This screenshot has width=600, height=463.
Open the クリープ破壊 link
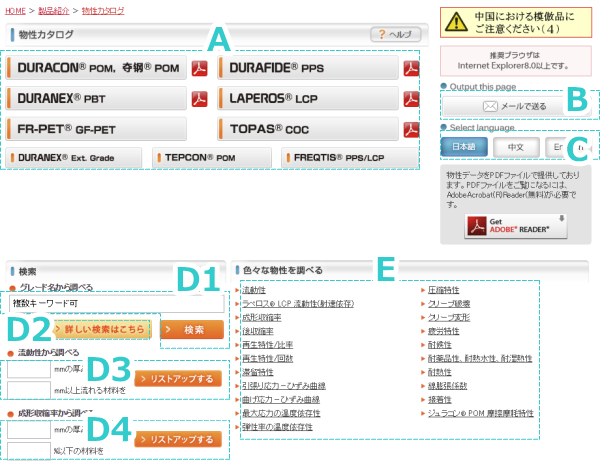[x=449, y=304]
